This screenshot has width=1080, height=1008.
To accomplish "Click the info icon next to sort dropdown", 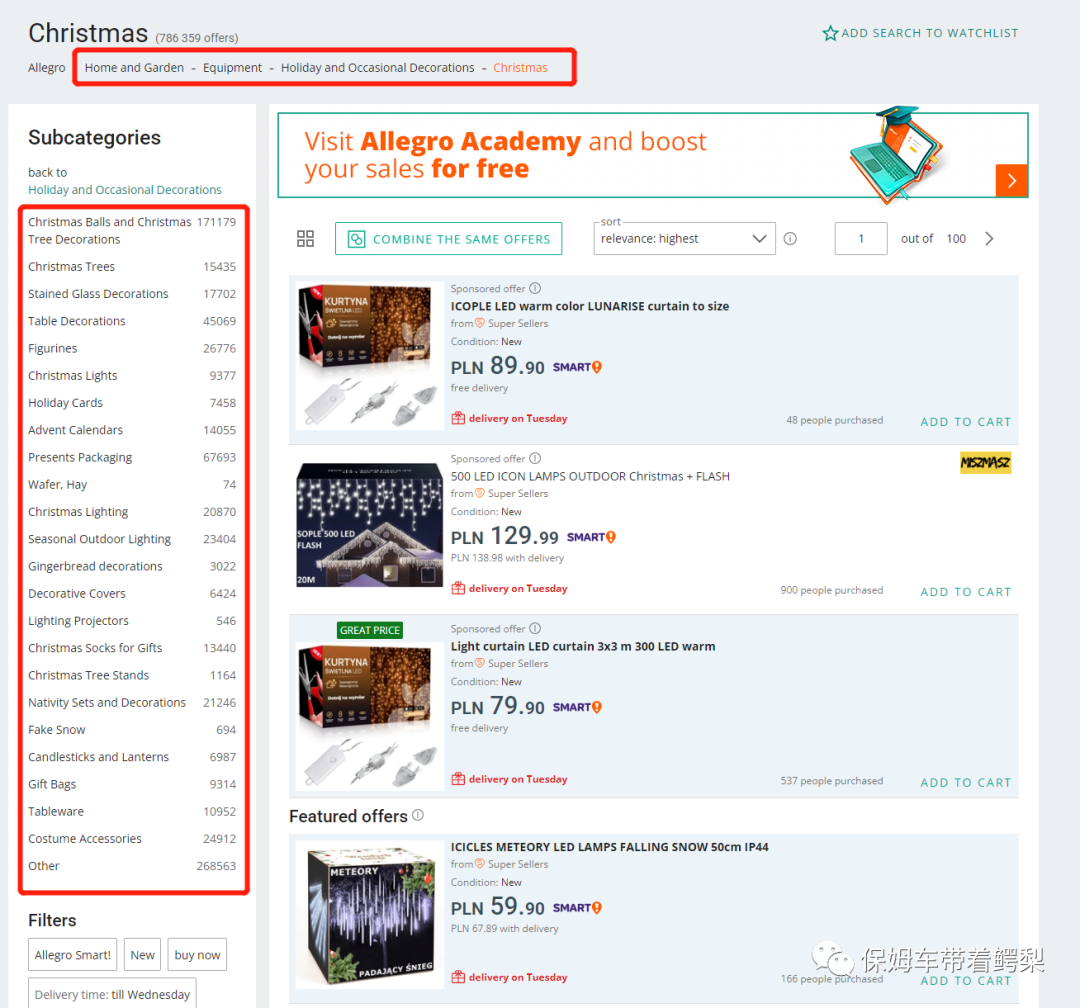I will click(x=790, y=239).
